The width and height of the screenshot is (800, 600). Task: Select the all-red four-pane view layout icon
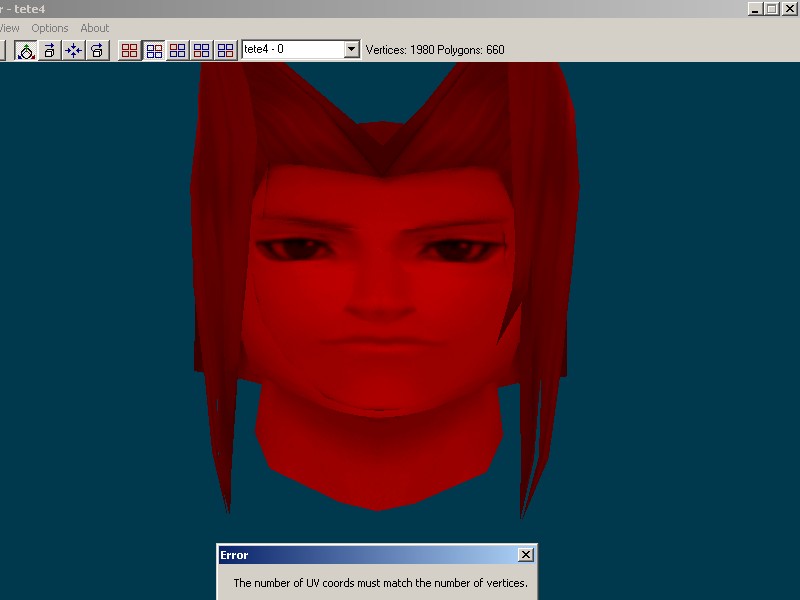click(130, 50)
